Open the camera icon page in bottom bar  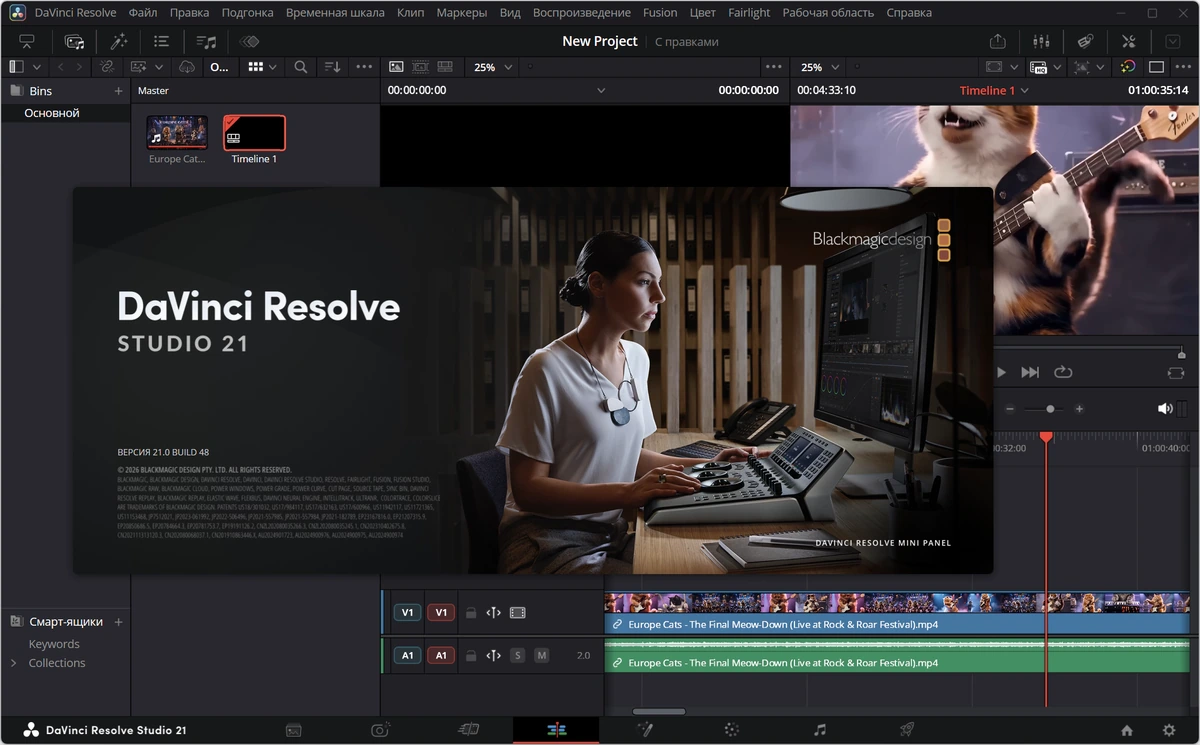click(380, 730)
